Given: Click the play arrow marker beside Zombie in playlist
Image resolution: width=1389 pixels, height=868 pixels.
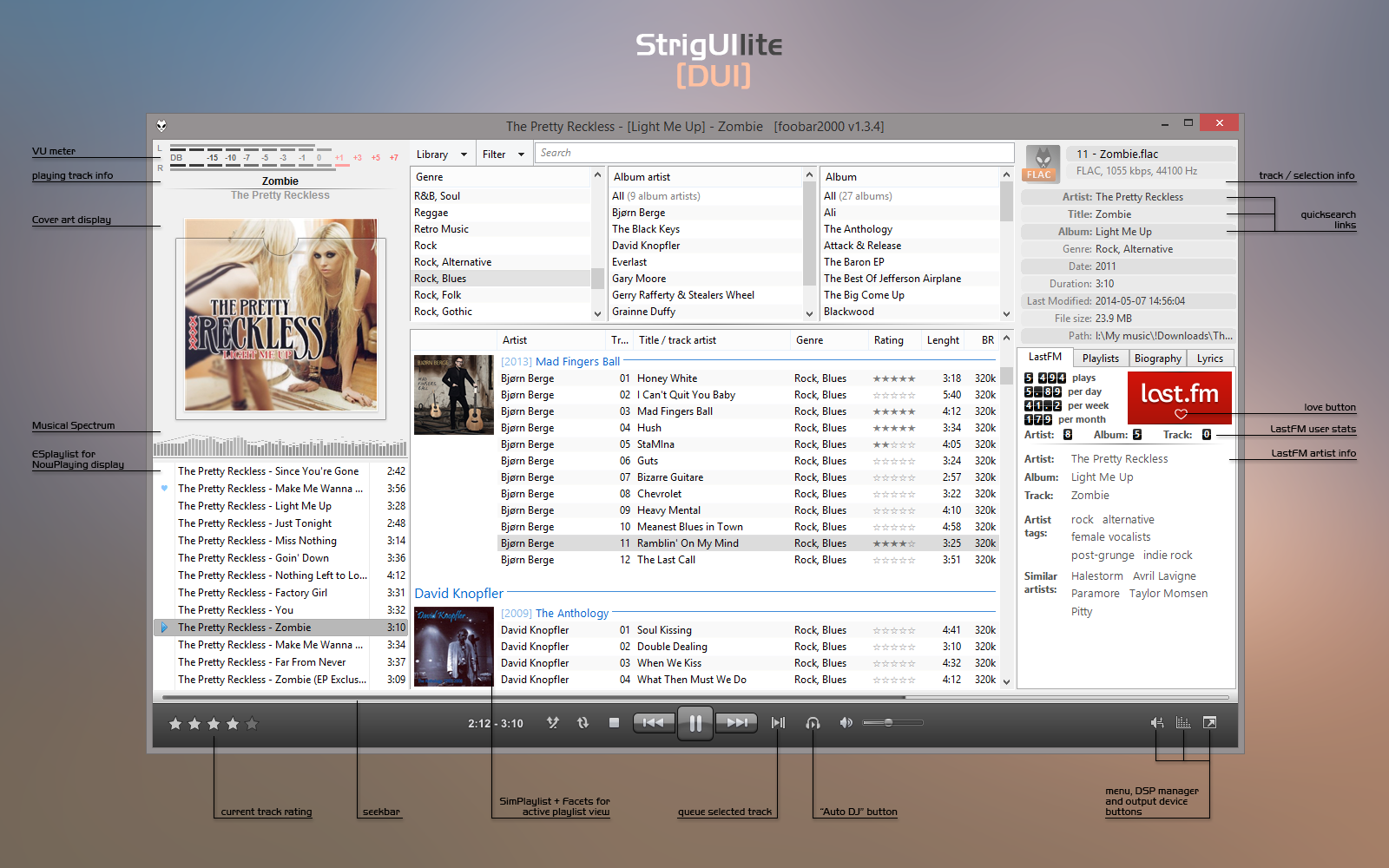Looking at the screenshot, I should [164, 628].
